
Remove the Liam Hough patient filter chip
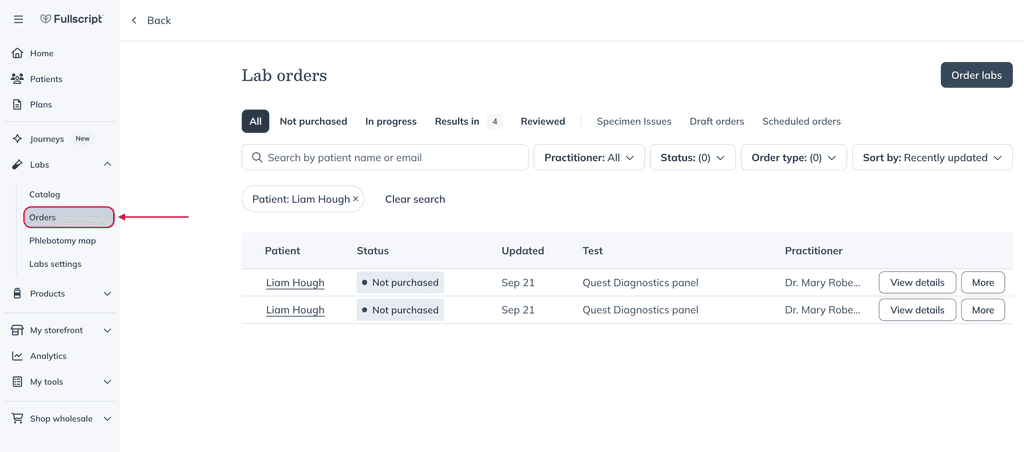coord(355,199)
